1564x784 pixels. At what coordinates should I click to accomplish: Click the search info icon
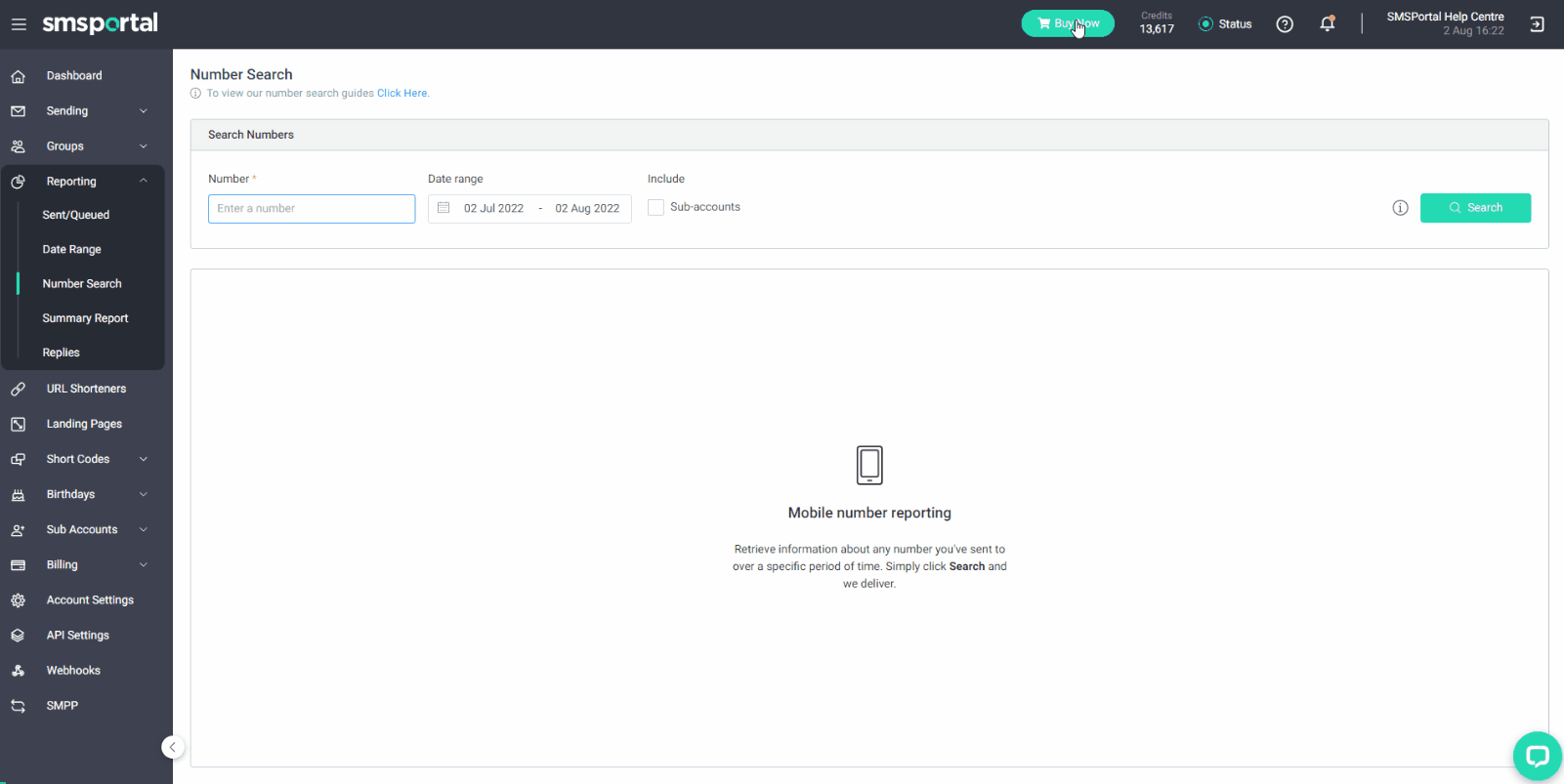click(1400, 208)
